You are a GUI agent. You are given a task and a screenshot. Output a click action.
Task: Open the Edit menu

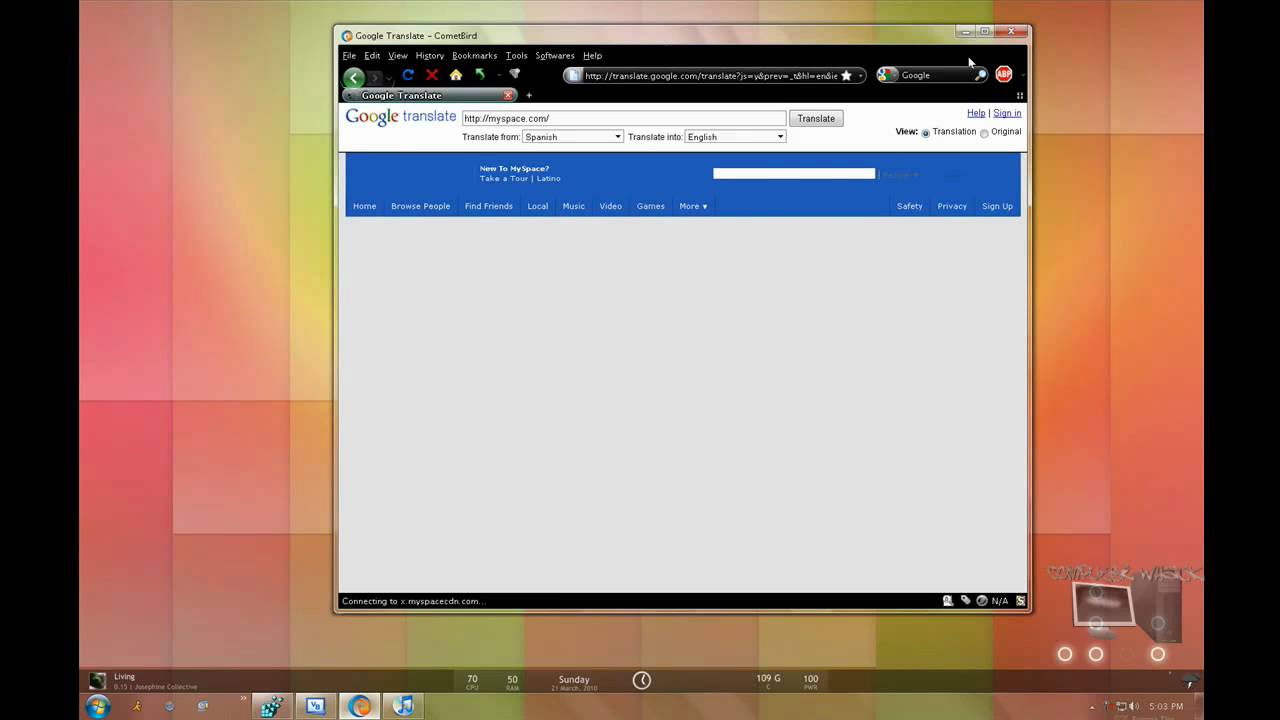372,56
